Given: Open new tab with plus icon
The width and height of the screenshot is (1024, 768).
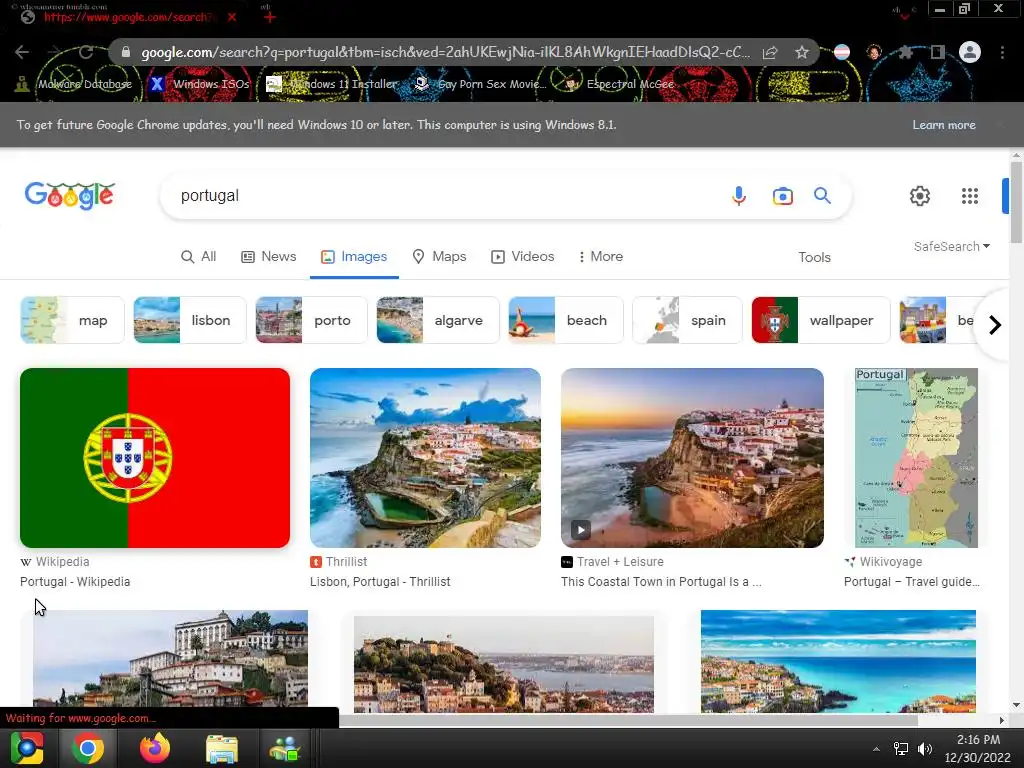Looking at the screenshot, I should (x=270, y=17).
